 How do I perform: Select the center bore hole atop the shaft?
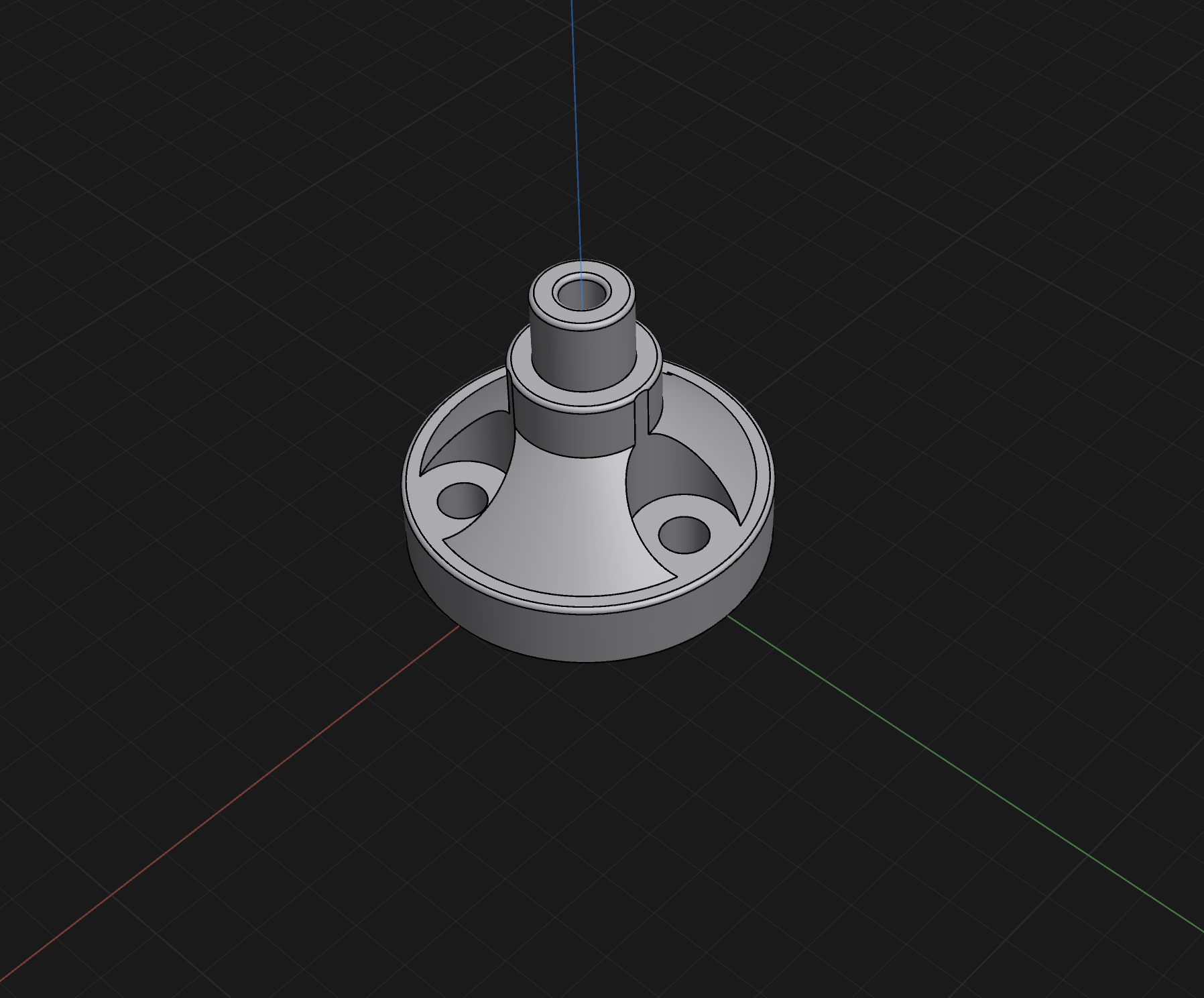point(581,293)
